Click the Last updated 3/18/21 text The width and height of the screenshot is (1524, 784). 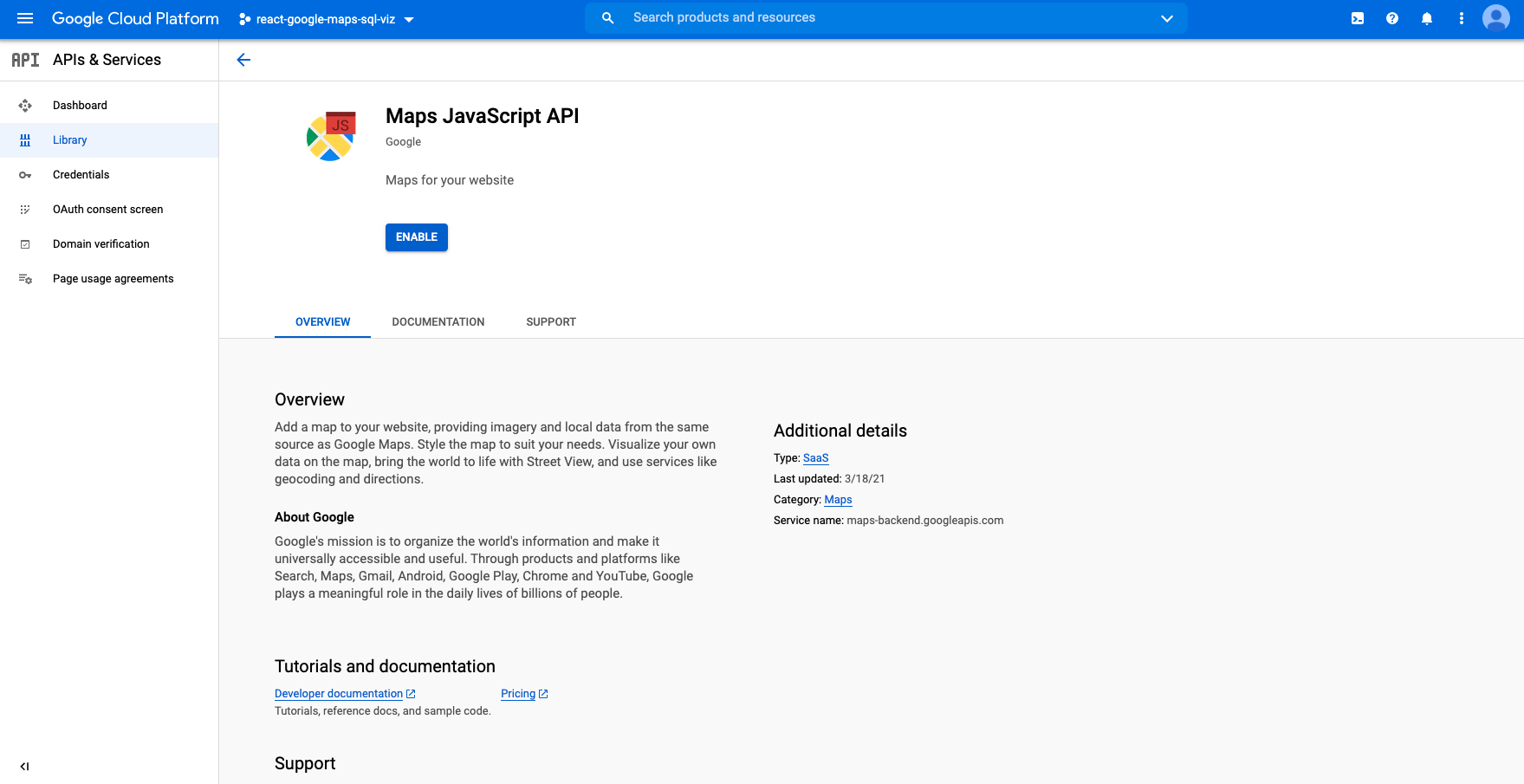point(829,479)
